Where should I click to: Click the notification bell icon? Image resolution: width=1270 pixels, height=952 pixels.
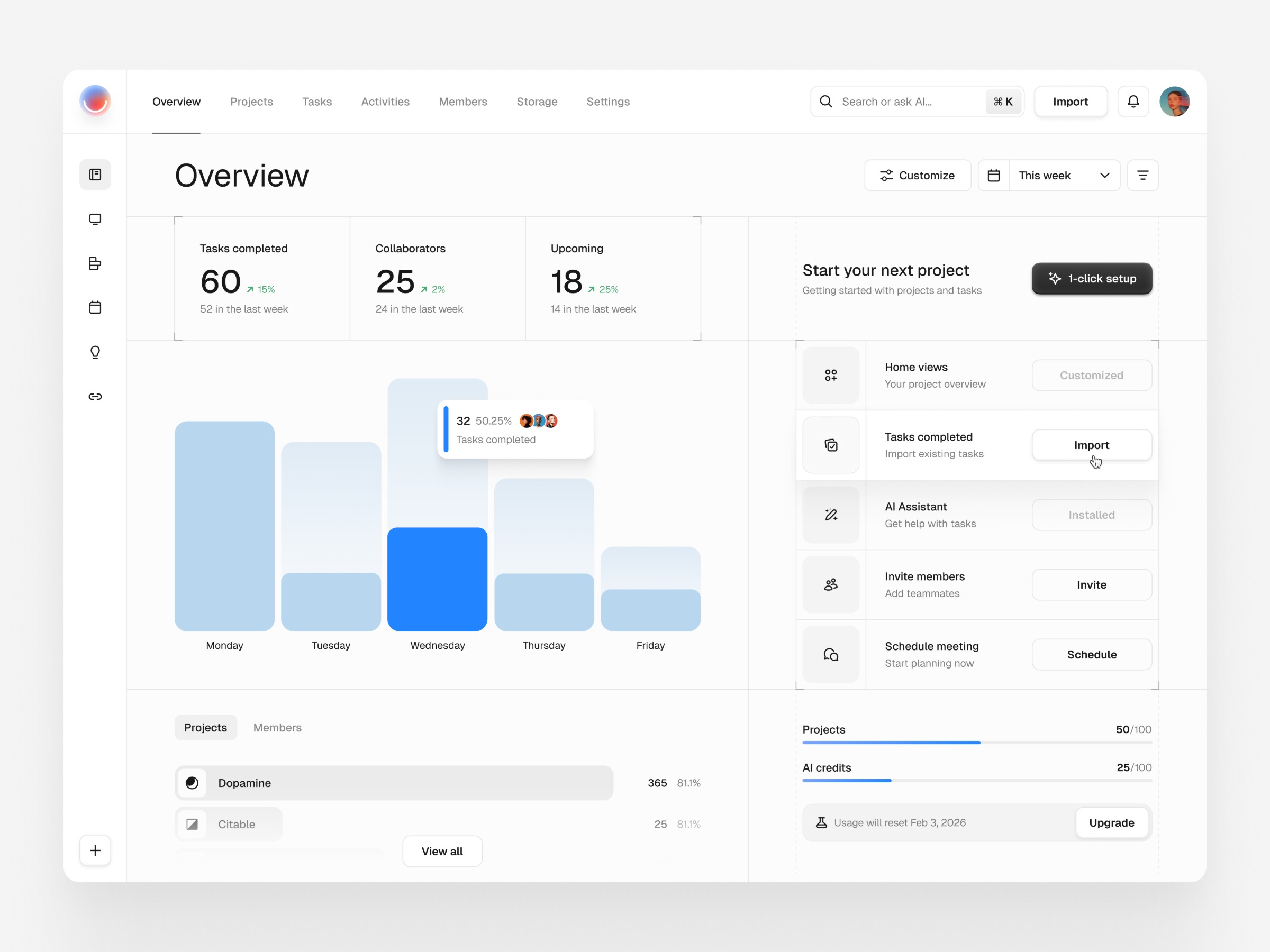[x=1133, y=102]
